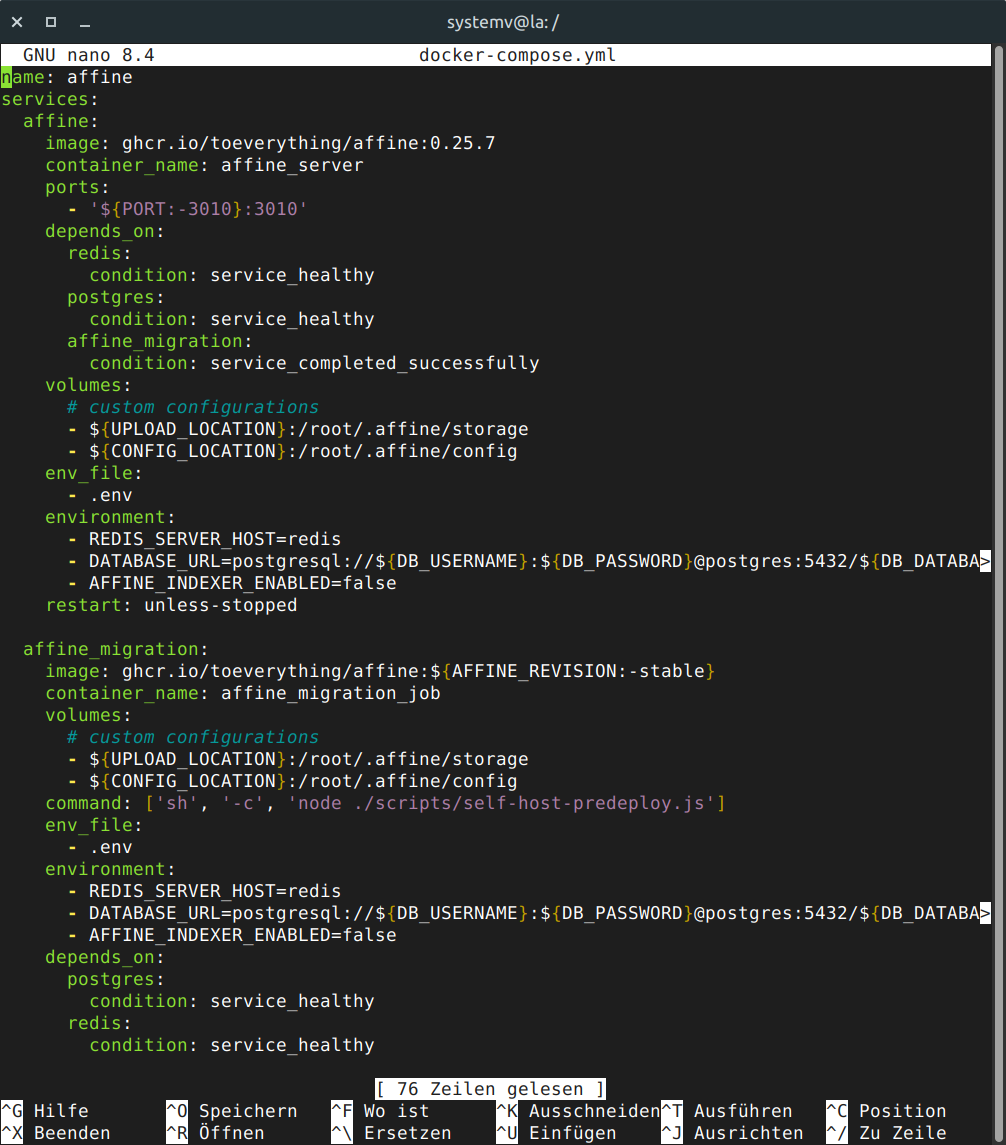Click the ^T Ausführen shortcut
The image size is (1006, 1145).
727,1111
